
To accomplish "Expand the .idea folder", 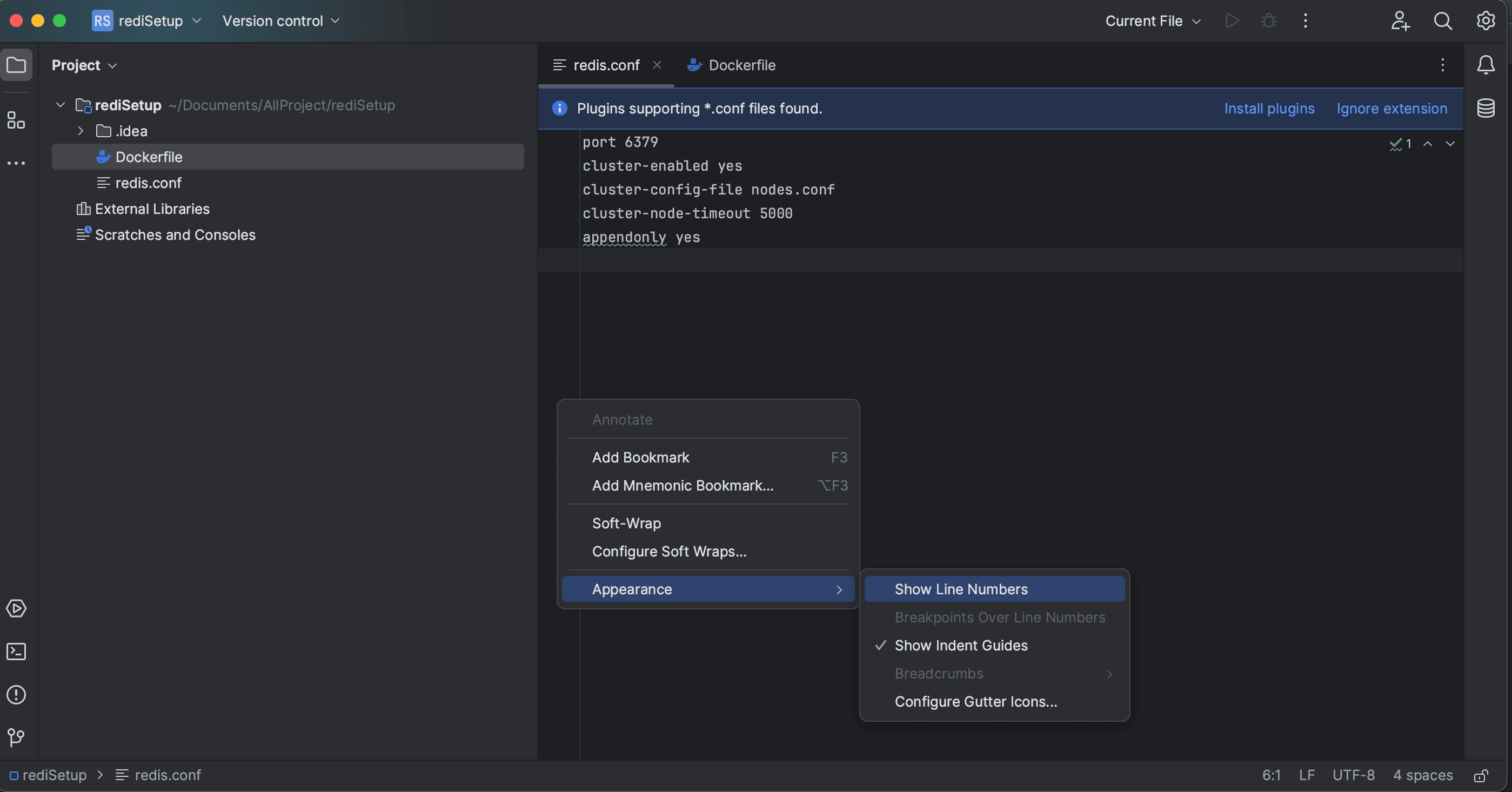I will tap(81, 131).
